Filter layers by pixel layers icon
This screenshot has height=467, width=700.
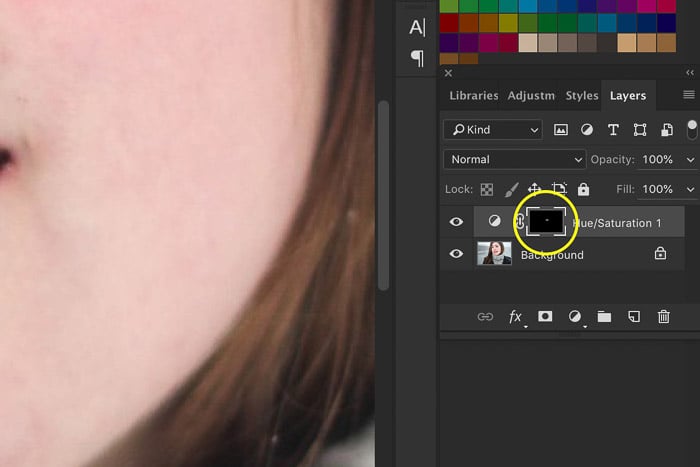click(561, 129)
